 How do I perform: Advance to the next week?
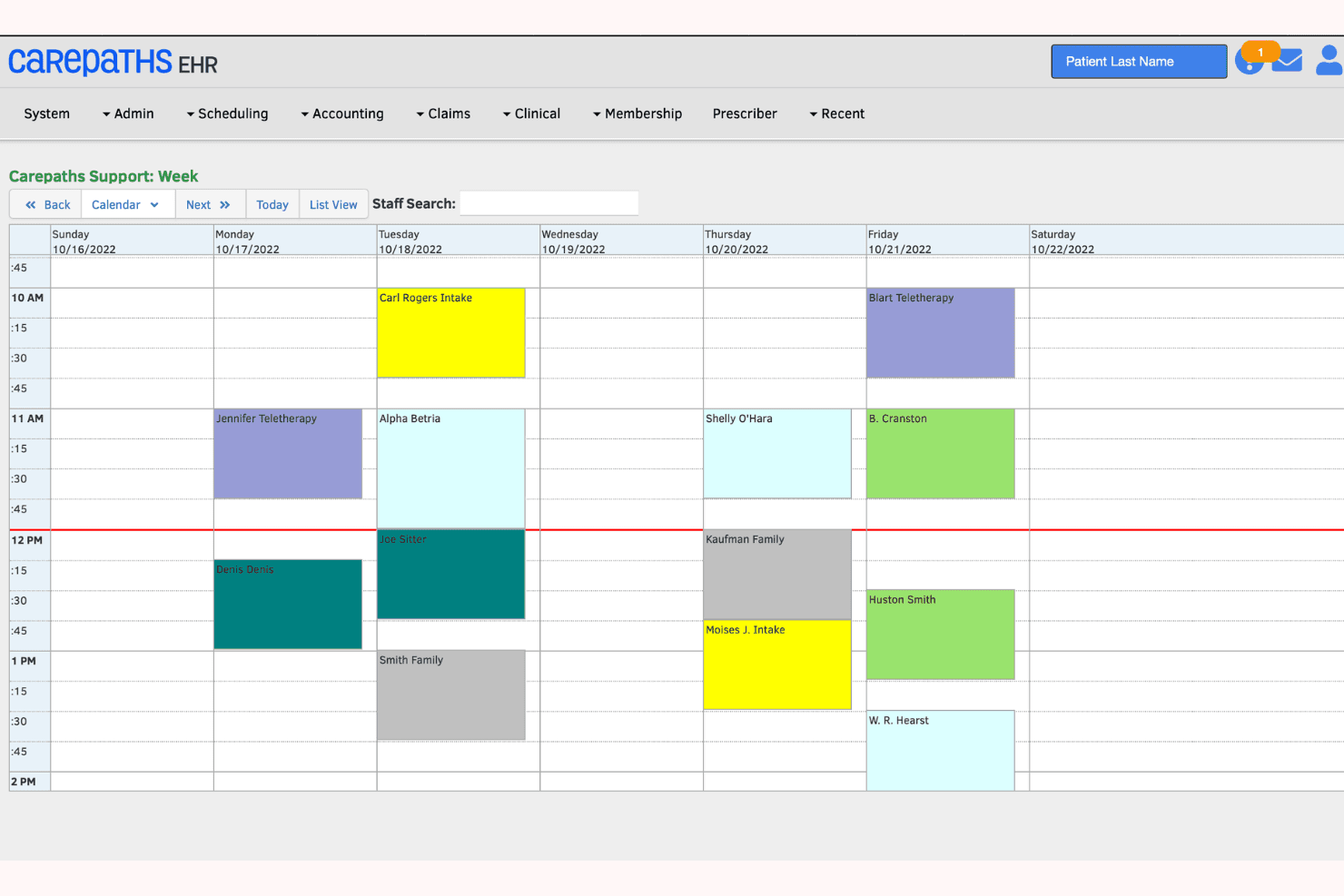pyautogui.click(x=210, y=205)
